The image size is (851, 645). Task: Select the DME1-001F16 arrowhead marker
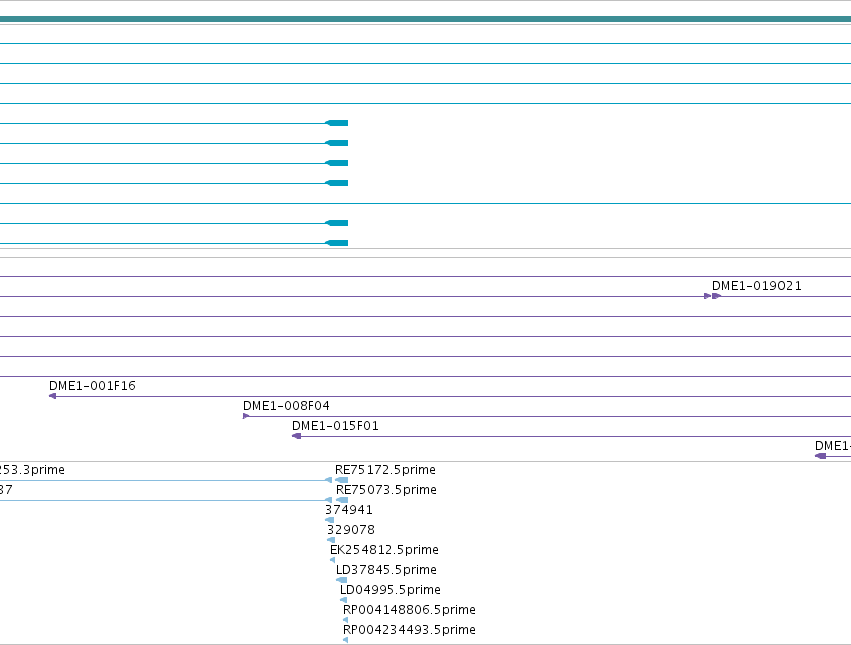click(53, 396)
